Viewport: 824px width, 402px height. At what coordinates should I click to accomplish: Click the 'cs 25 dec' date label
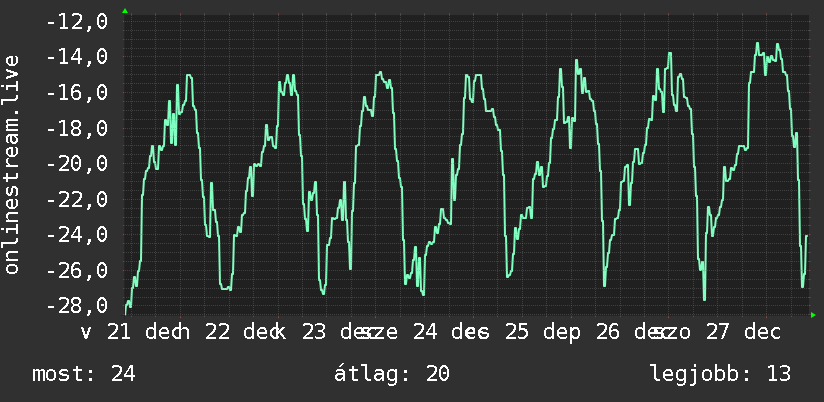point(521,333)
